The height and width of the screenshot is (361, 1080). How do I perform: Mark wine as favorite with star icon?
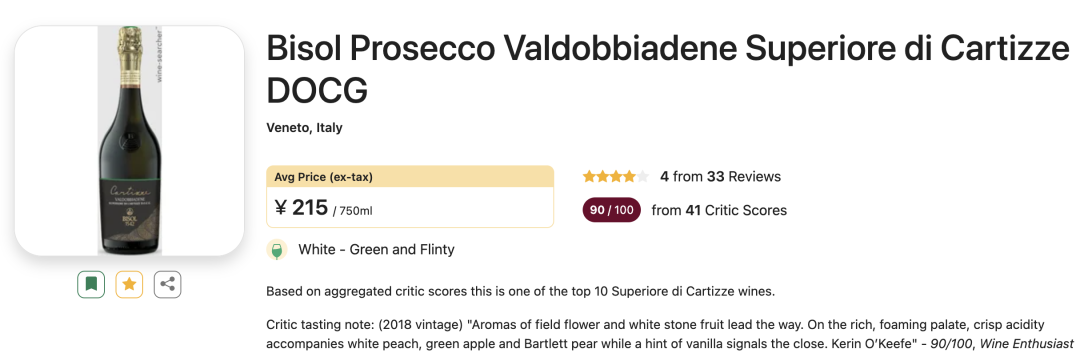[129, 284]
